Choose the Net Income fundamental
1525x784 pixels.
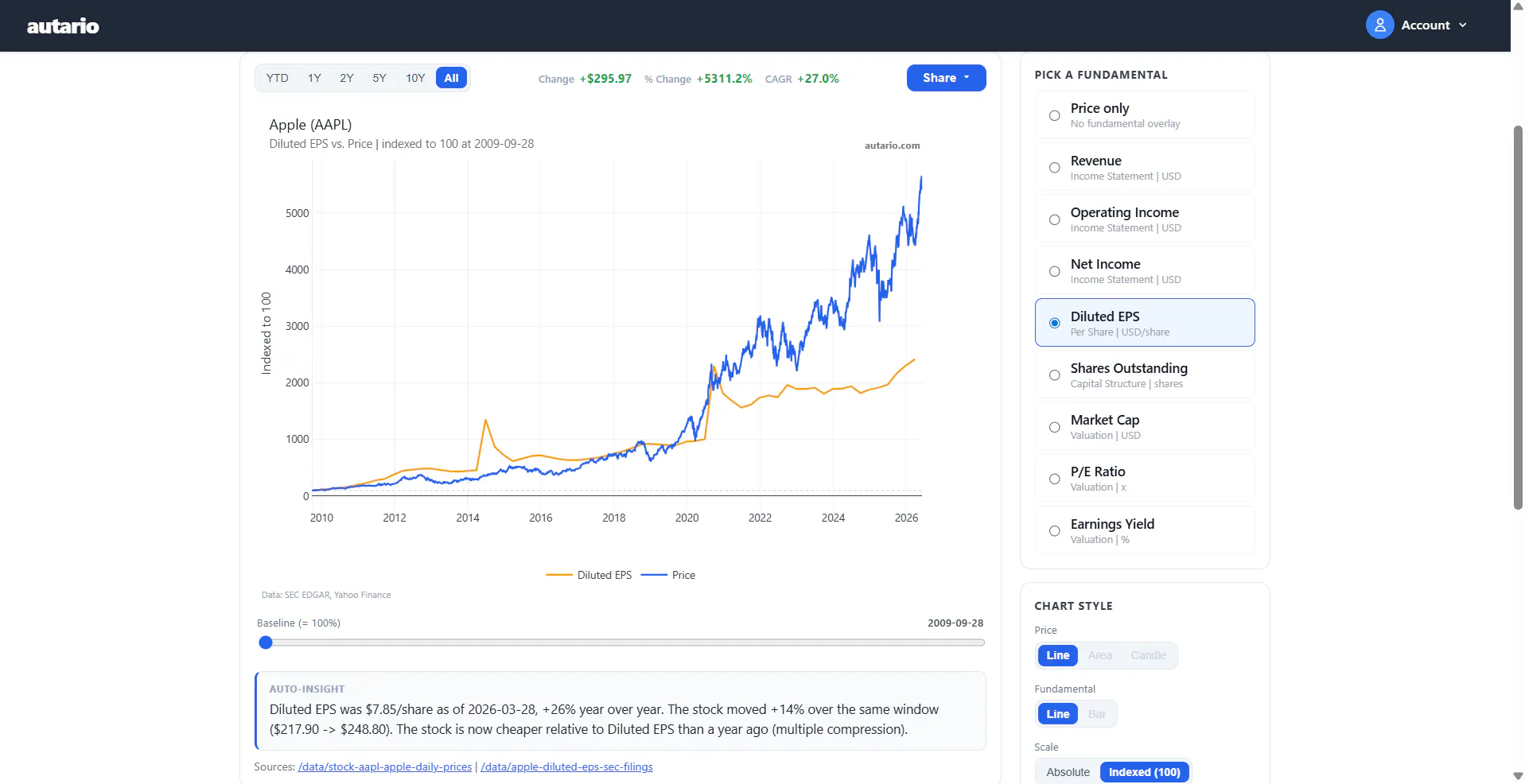[x=1145, y=270]
